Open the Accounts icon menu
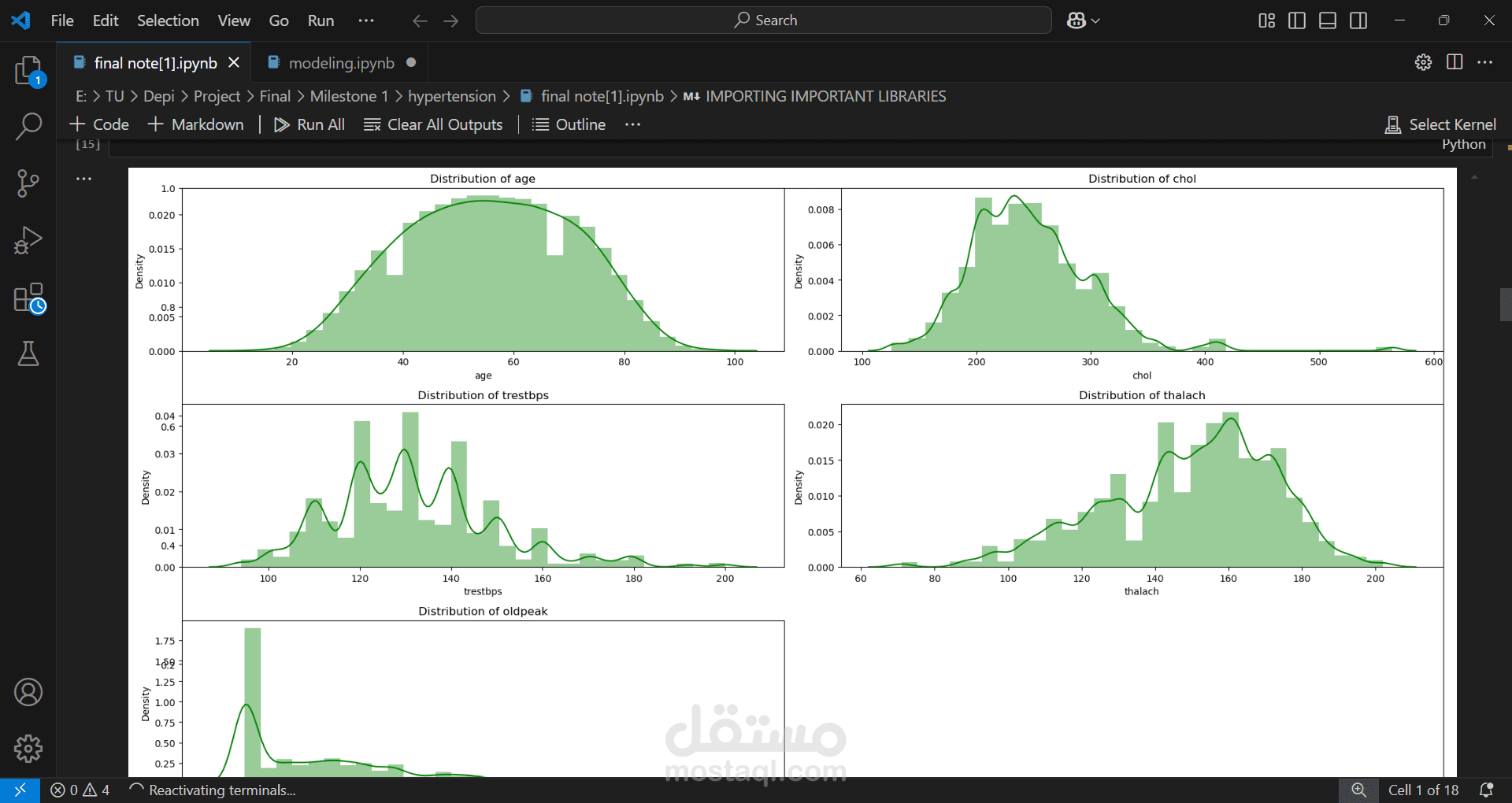1512x803 pixels. 28,692
